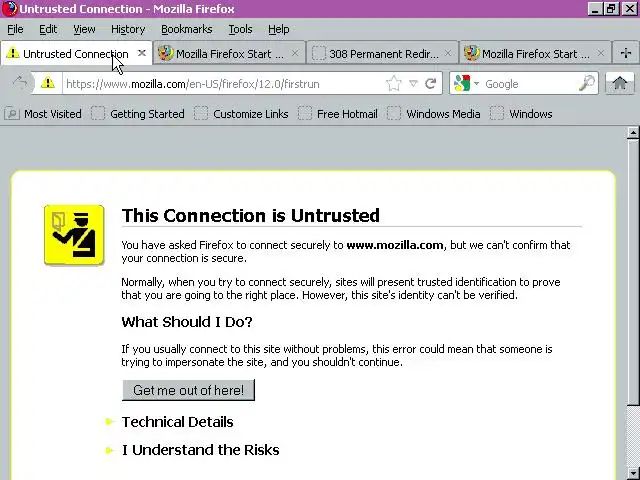Click the magnifying glass search icon

(x=587, y=83)
